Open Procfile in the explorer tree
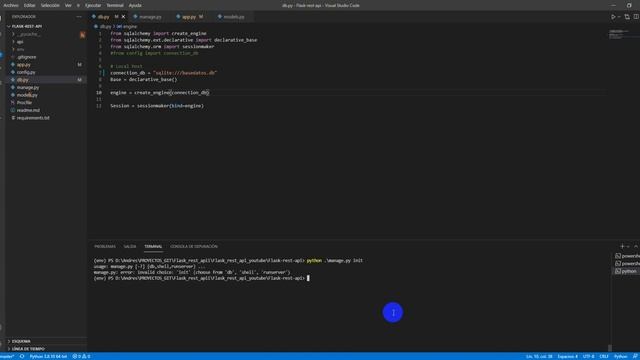 tap(24, 102)
